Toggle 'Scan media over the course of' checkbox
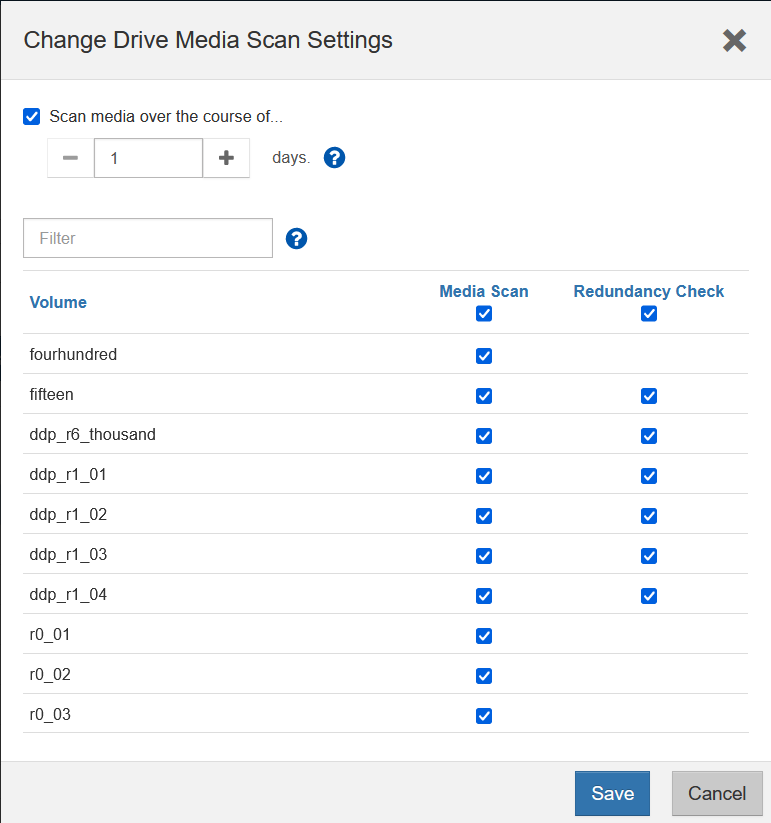The height and width of the screenshot is (823, 771). (x=31, y=117)
